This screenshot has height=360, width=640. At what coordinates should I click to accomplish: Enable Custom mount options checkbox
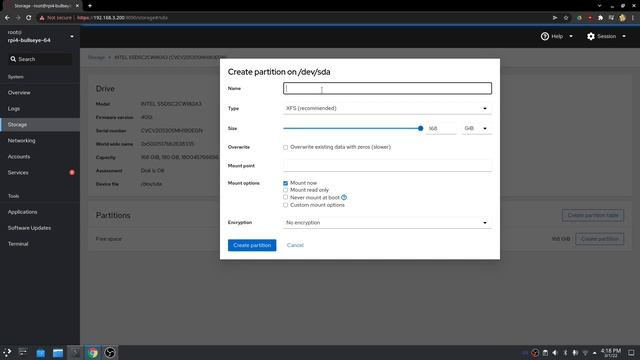pos(285,205)
